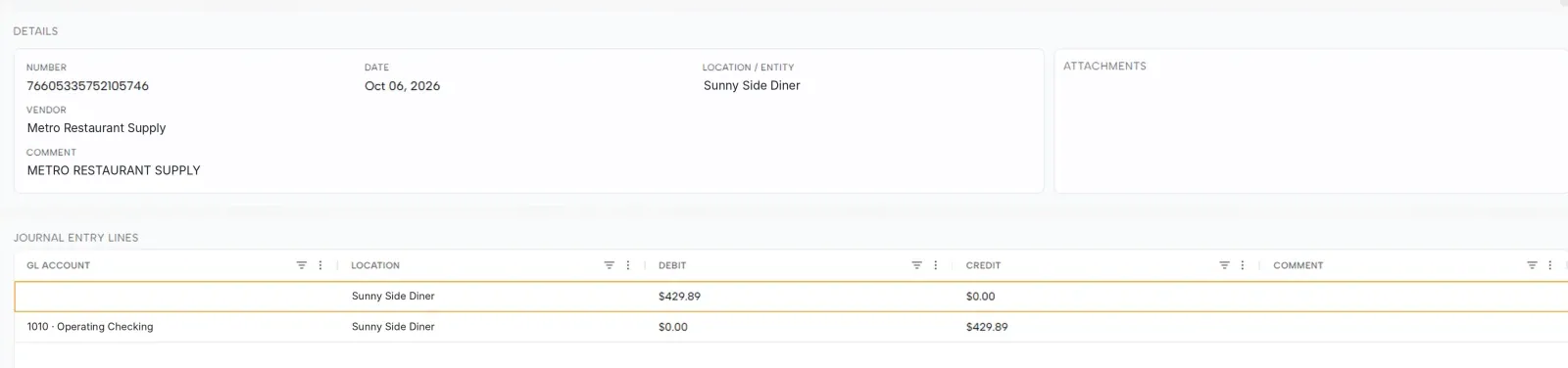Click the date Oct 06, 2026
1568x368 pixels.
click(x=402, y=86)
